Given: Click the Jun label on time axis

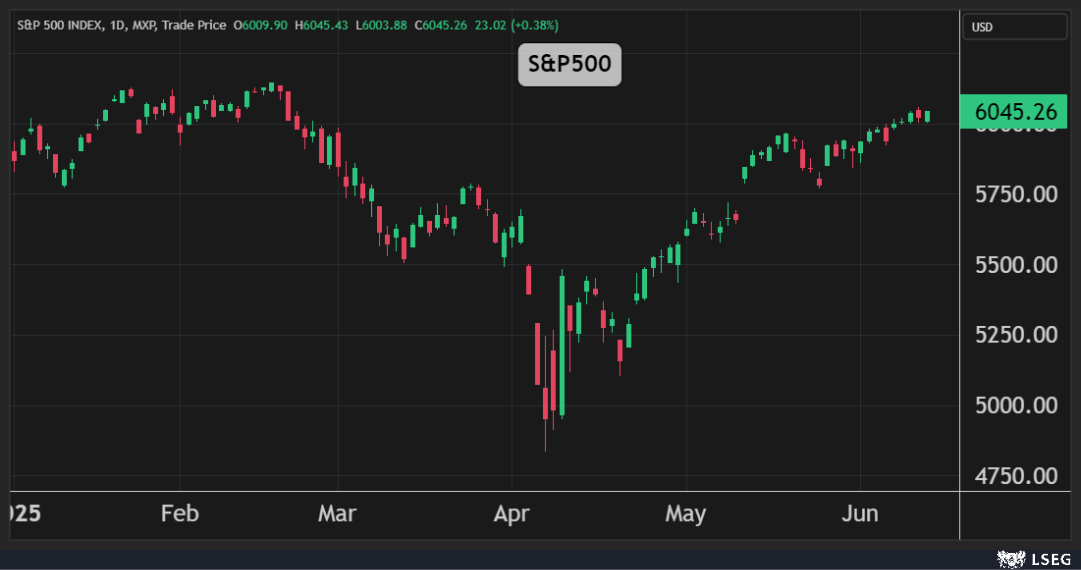Looking at the screenshot, I should (x=860, y=514).
